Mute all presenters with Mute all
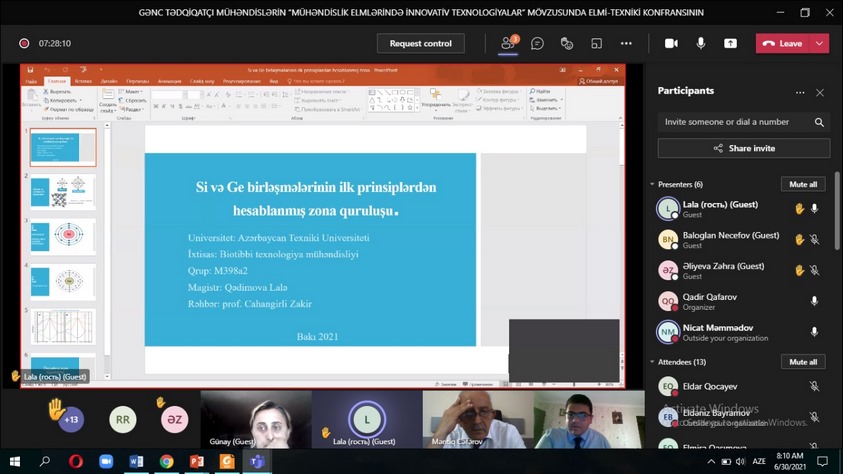Viewport: 843px width, 474px height. click(x=802, y=185)
